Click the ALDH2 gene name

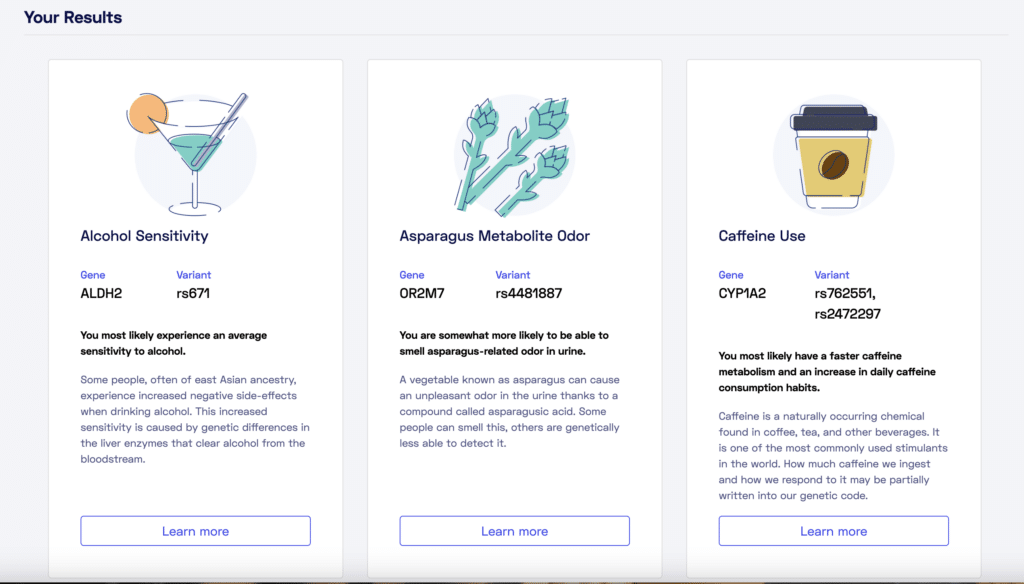click(x=100, y=294)
